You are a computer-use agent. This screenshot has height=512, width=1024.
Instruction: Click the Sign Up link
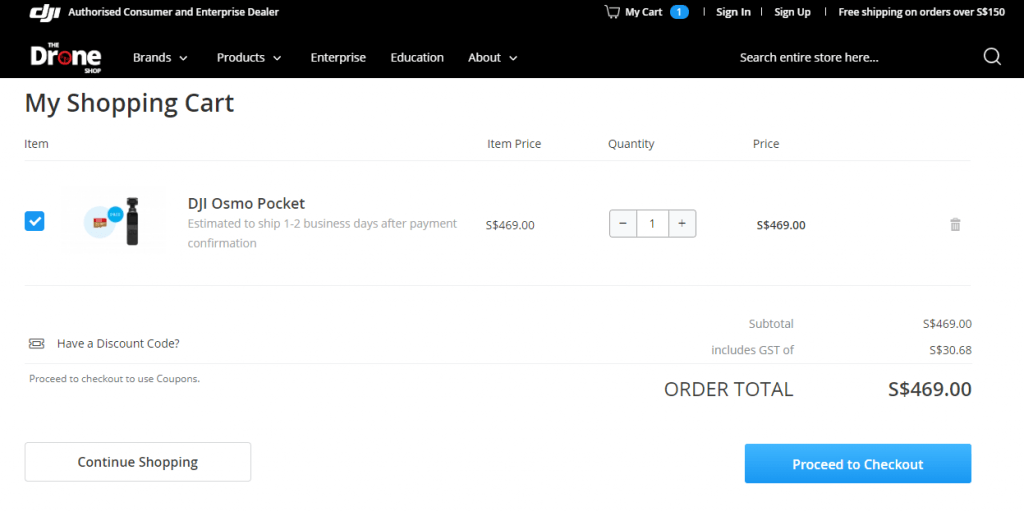coord(792,12)
